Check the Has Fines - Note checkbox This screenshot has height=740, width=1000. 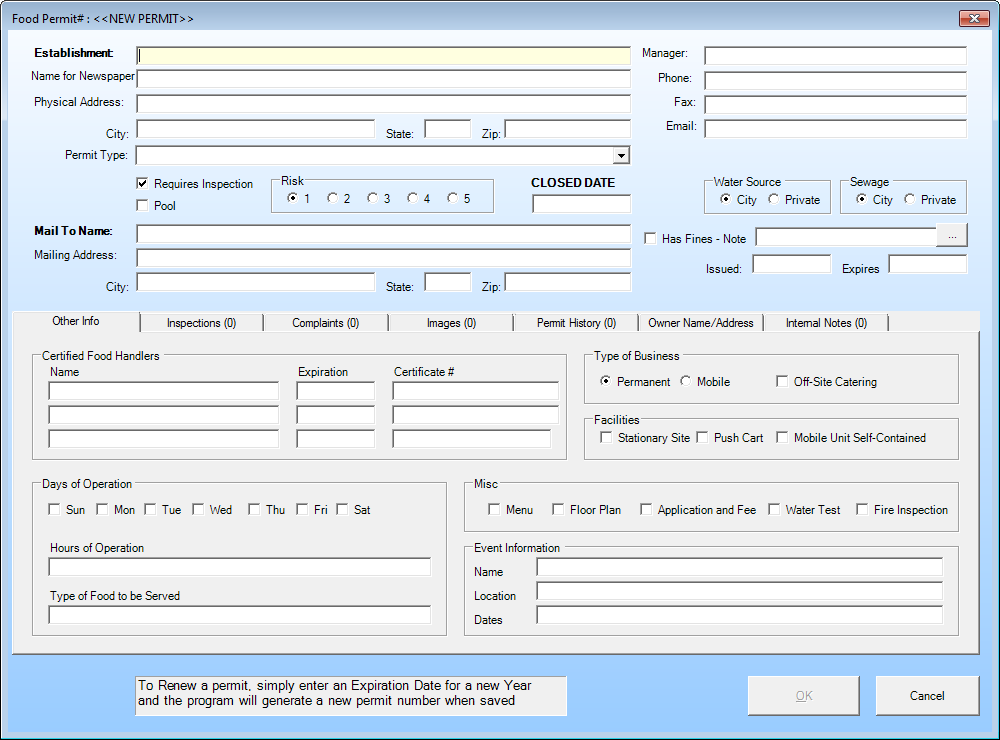[650, 238]
